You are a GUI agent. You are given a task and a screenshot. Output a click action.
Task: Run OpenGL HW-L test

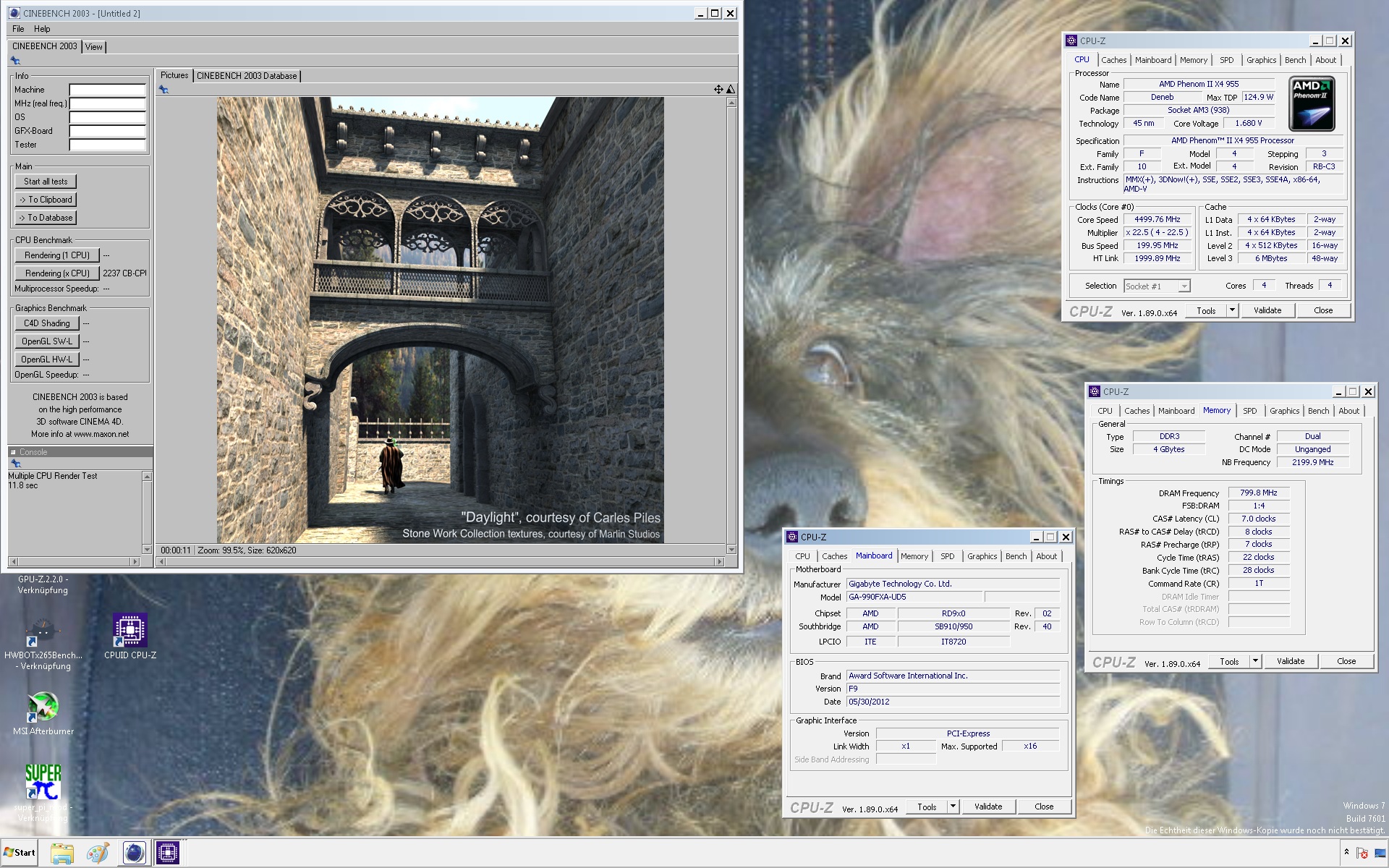point(47,359)
